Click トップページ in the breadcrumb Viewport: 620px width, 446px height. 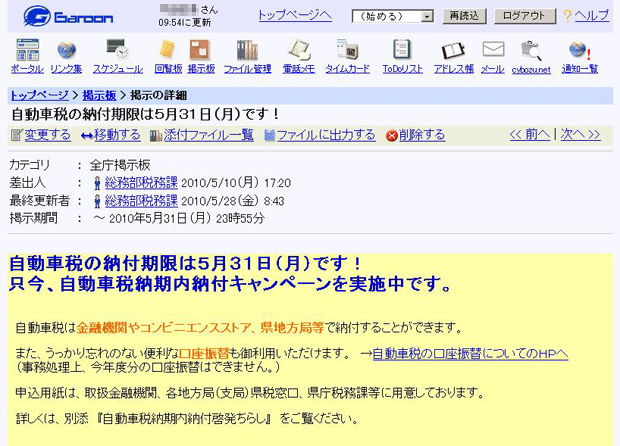[39, 95]
